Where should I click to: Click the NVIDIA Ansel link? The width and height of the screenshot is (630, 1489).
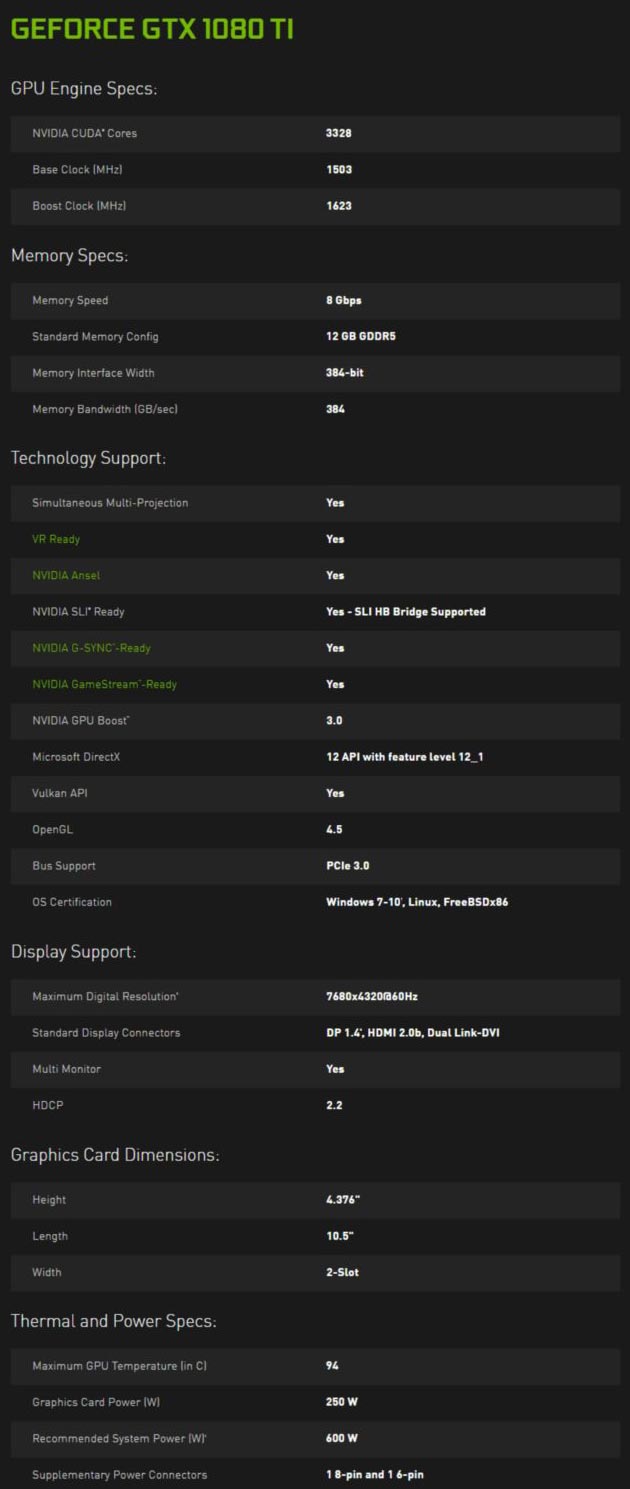pyautogui.click(x=66, y=575)
